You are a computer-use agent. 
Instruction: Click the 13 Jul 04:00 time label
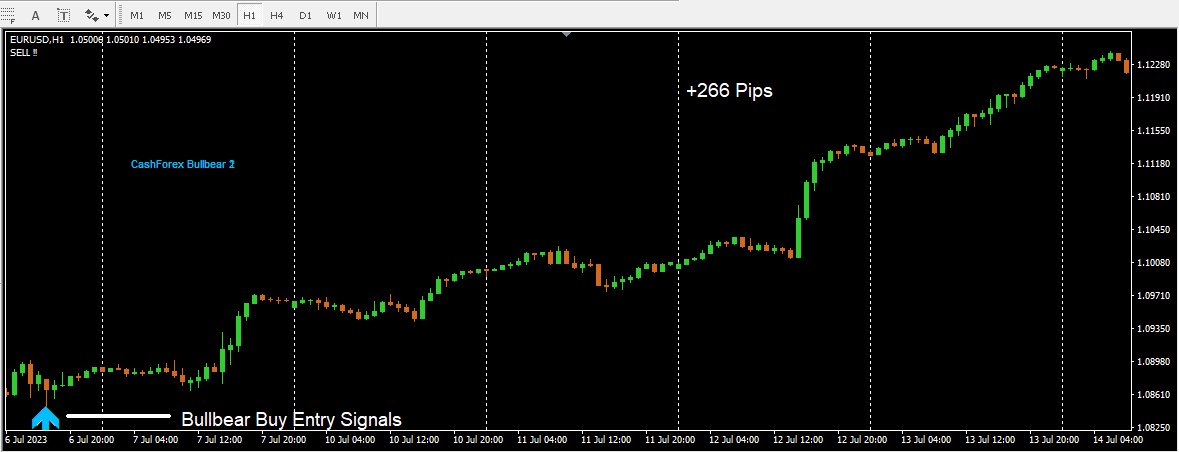(x=926, y=440)
